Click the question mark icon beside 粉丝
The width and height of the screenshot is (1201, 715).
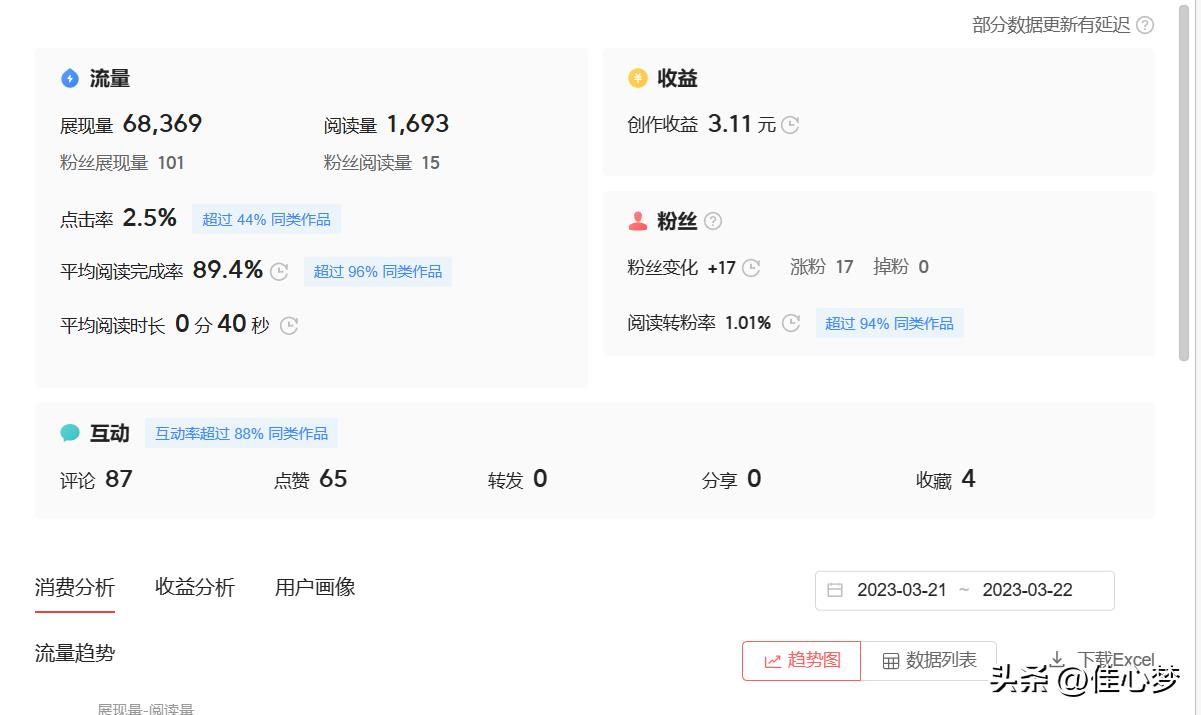713,221
